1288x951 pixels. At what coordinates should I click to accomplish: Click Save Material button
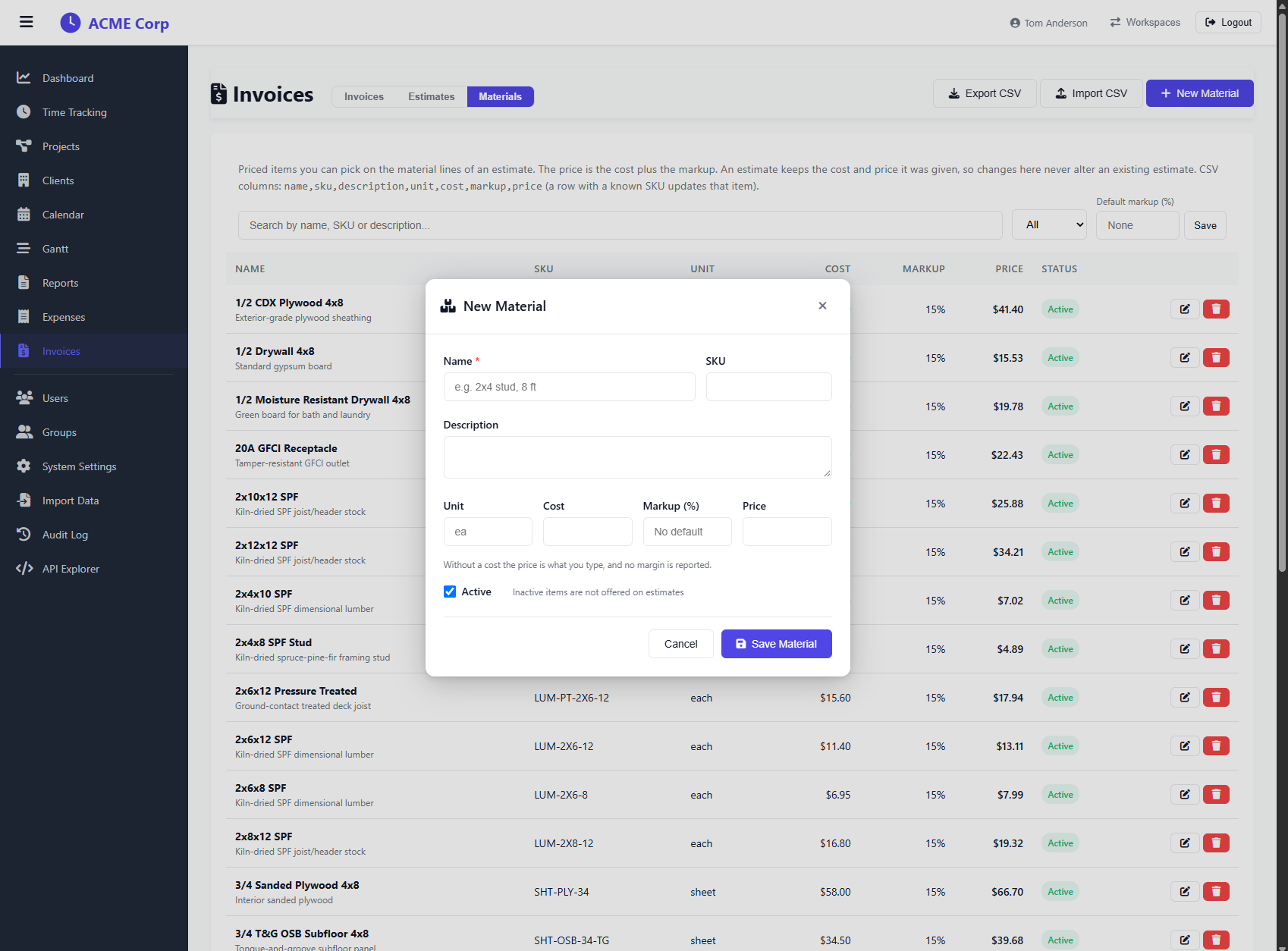pos(776,644)
